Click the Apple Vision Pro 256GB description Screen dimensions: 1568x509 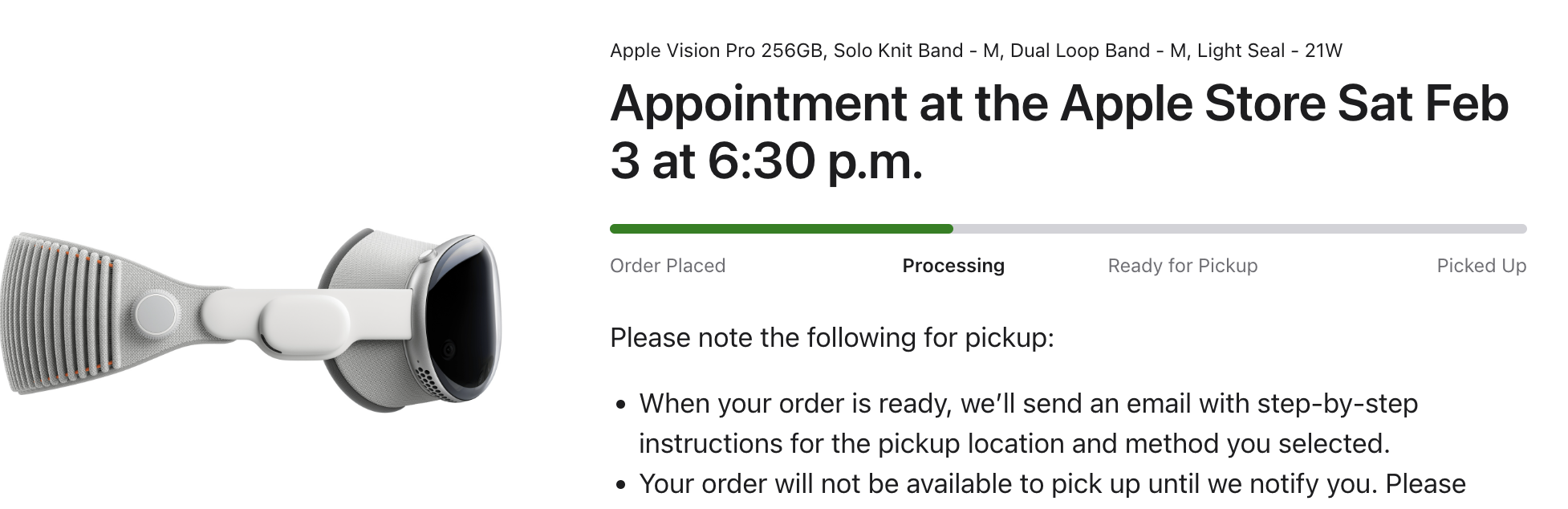(717, 51)
